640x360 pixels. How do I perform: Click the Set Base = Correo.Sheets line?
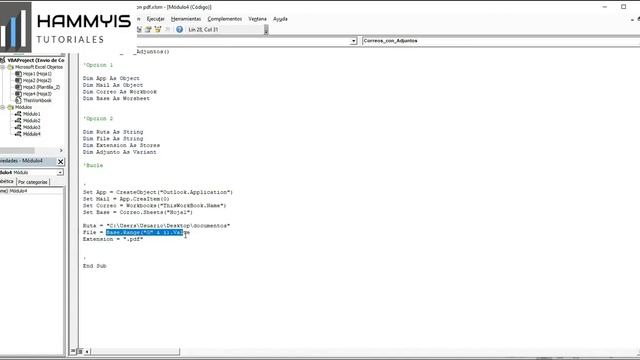pos(138,212)
